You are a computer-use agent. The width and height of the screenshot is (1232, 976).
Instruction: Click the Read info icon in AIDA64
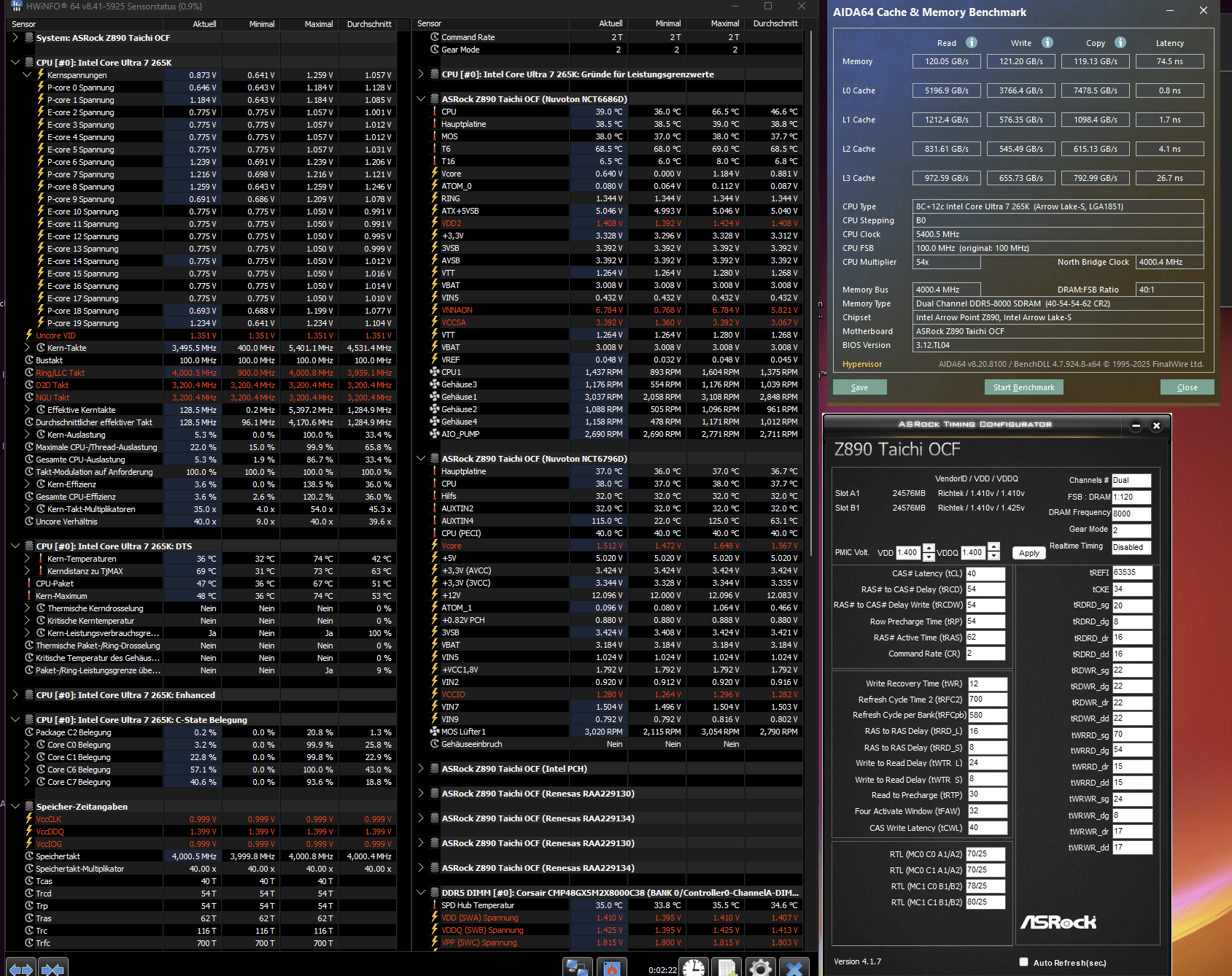(x=972, y=42)
